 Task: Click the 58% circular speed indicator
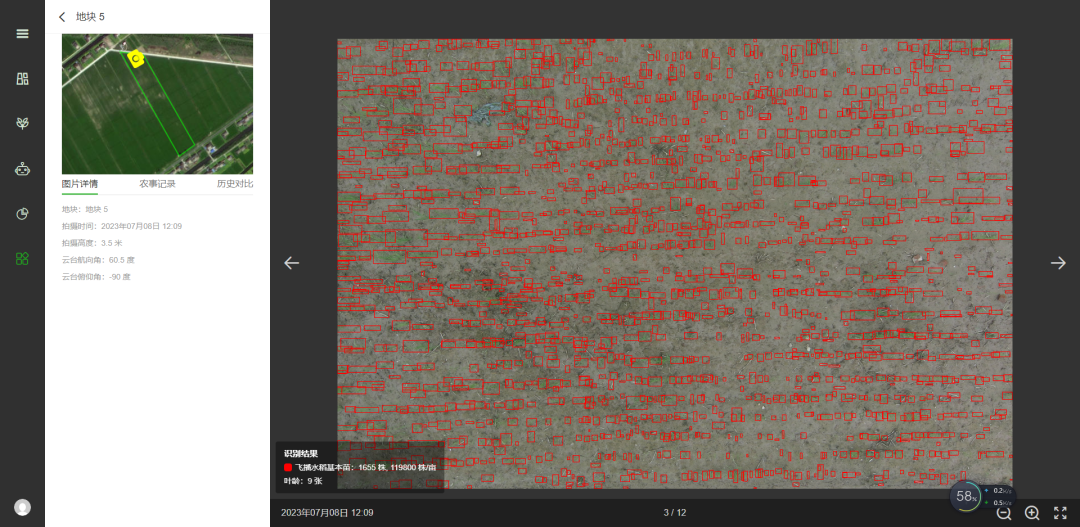(x=966, y=496)
